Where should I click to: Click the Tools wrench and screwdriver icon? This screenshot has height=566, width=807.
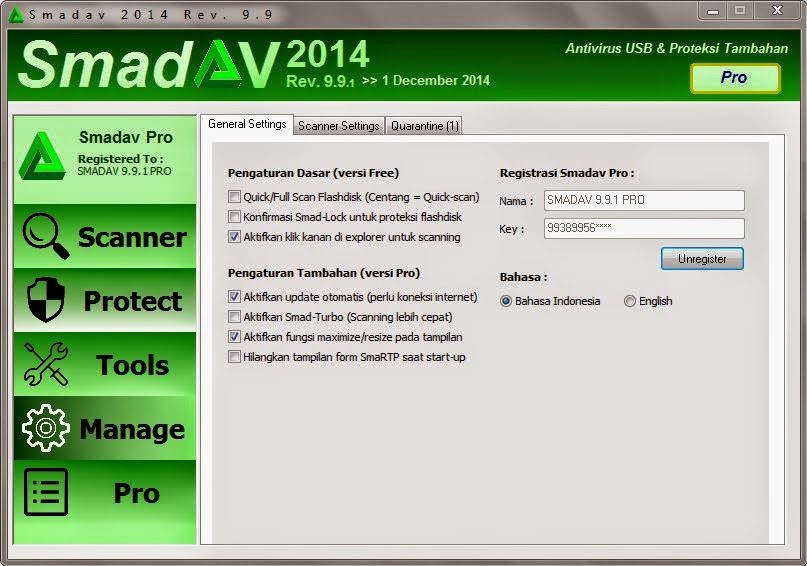(x=46, y=364)
